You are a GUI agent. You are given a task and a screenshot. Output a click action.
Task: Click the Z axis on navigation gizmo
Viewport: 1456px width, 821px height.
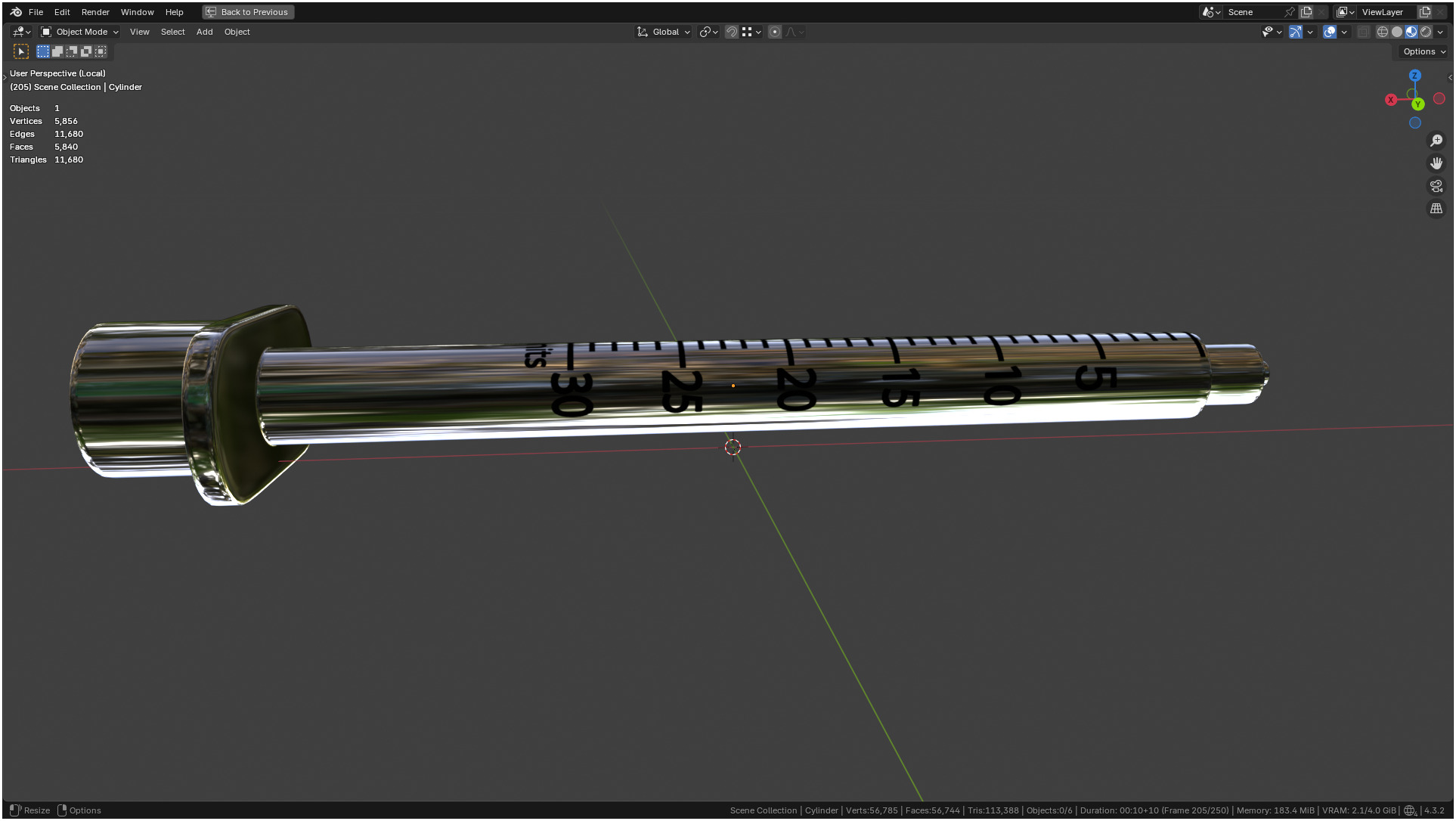1414,76
